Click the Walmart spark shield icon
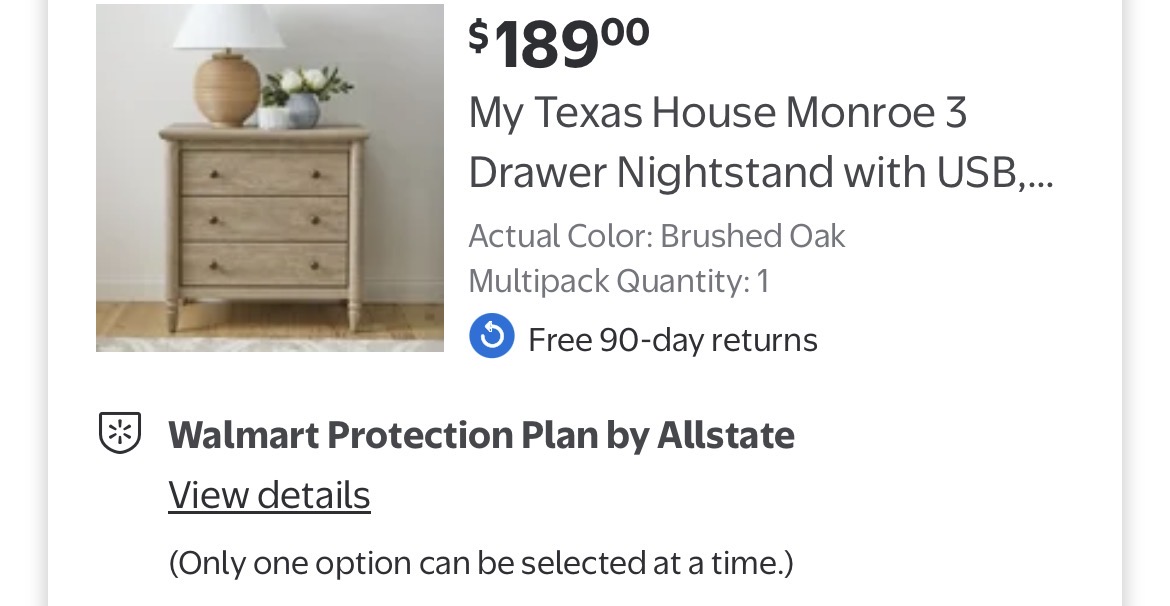 [x=120, y=433]
